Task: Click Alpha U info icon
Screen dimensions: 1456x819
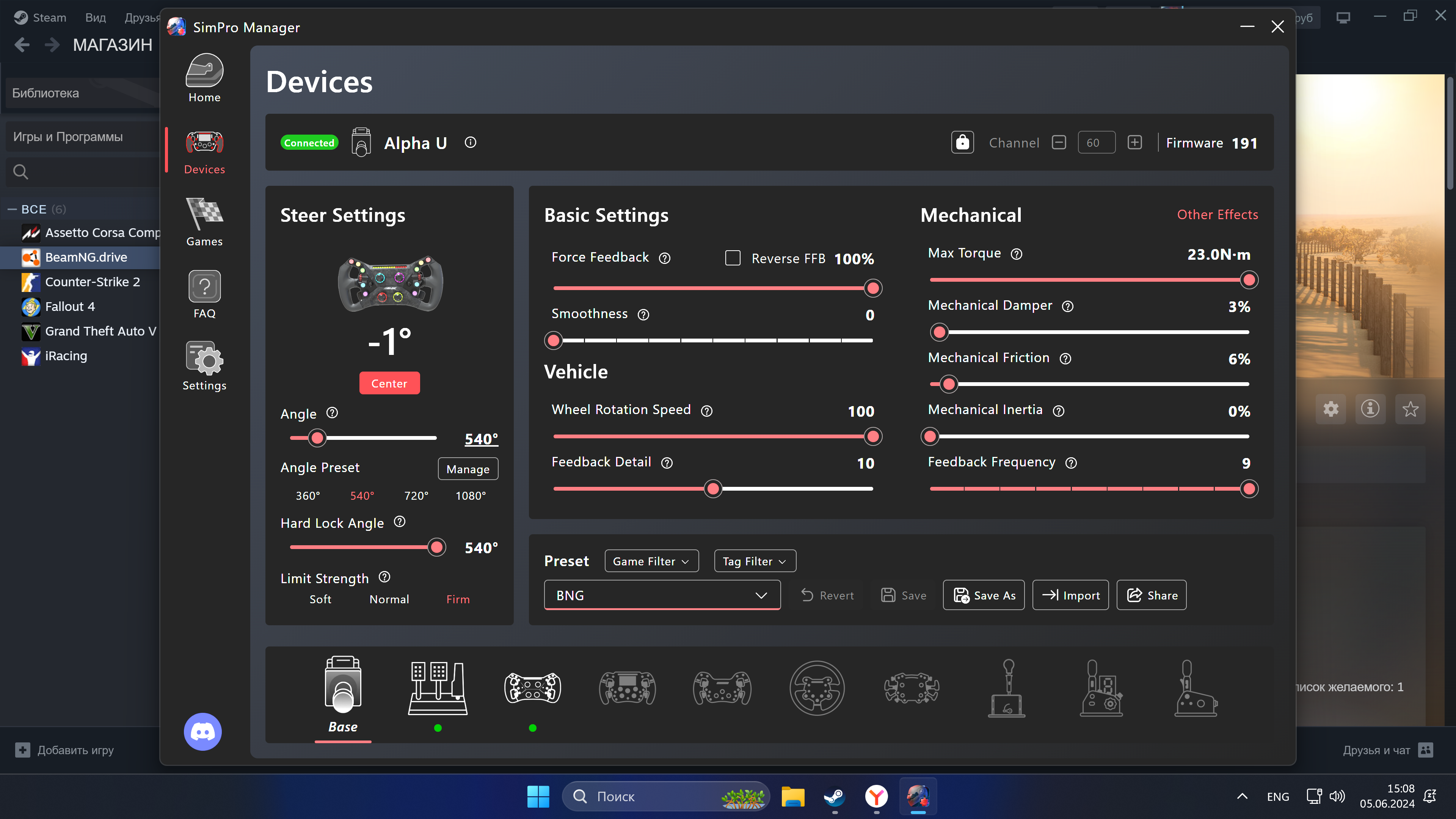Action: [x=470, y=143]
